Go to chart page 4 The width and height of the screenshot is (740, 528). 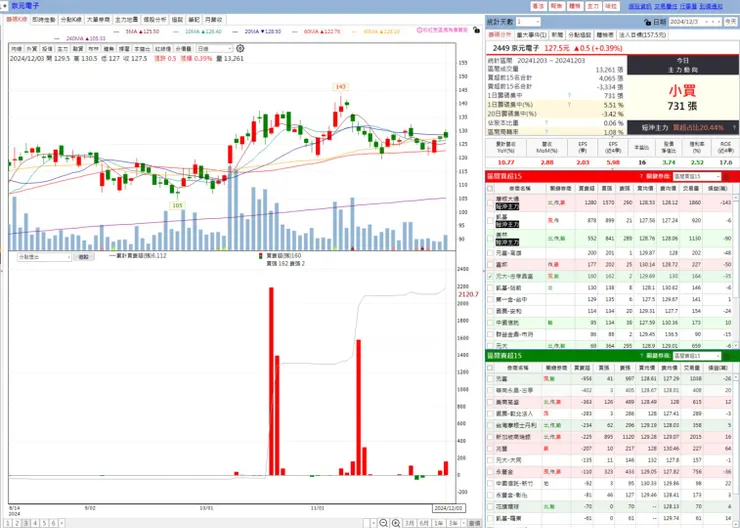[35, 523]
